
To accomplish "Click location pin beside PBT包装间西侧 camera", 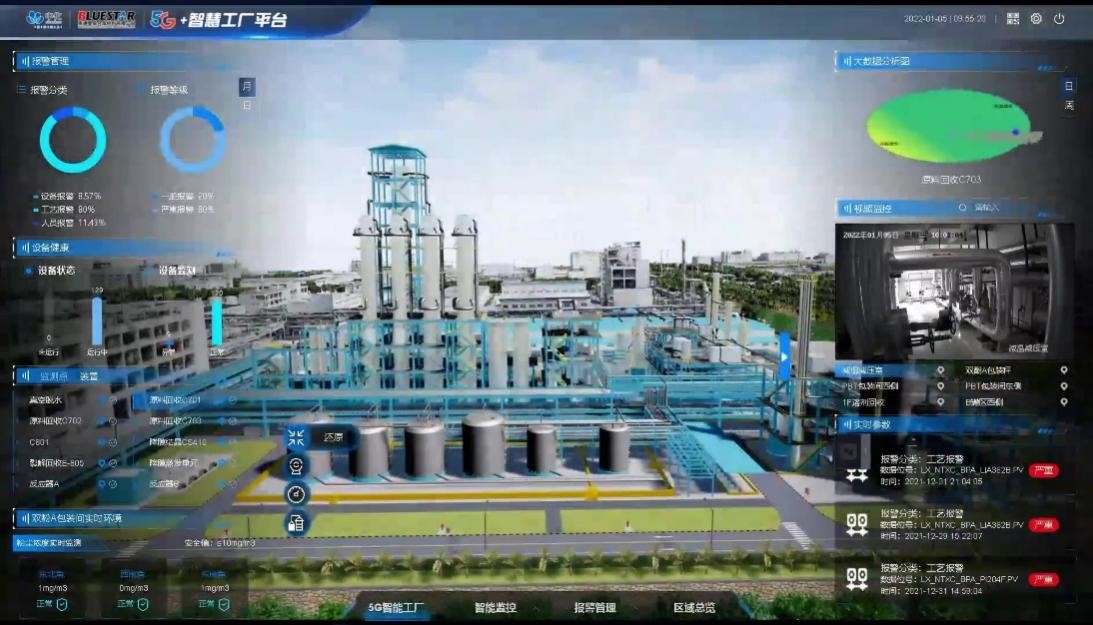I will 940,386.
